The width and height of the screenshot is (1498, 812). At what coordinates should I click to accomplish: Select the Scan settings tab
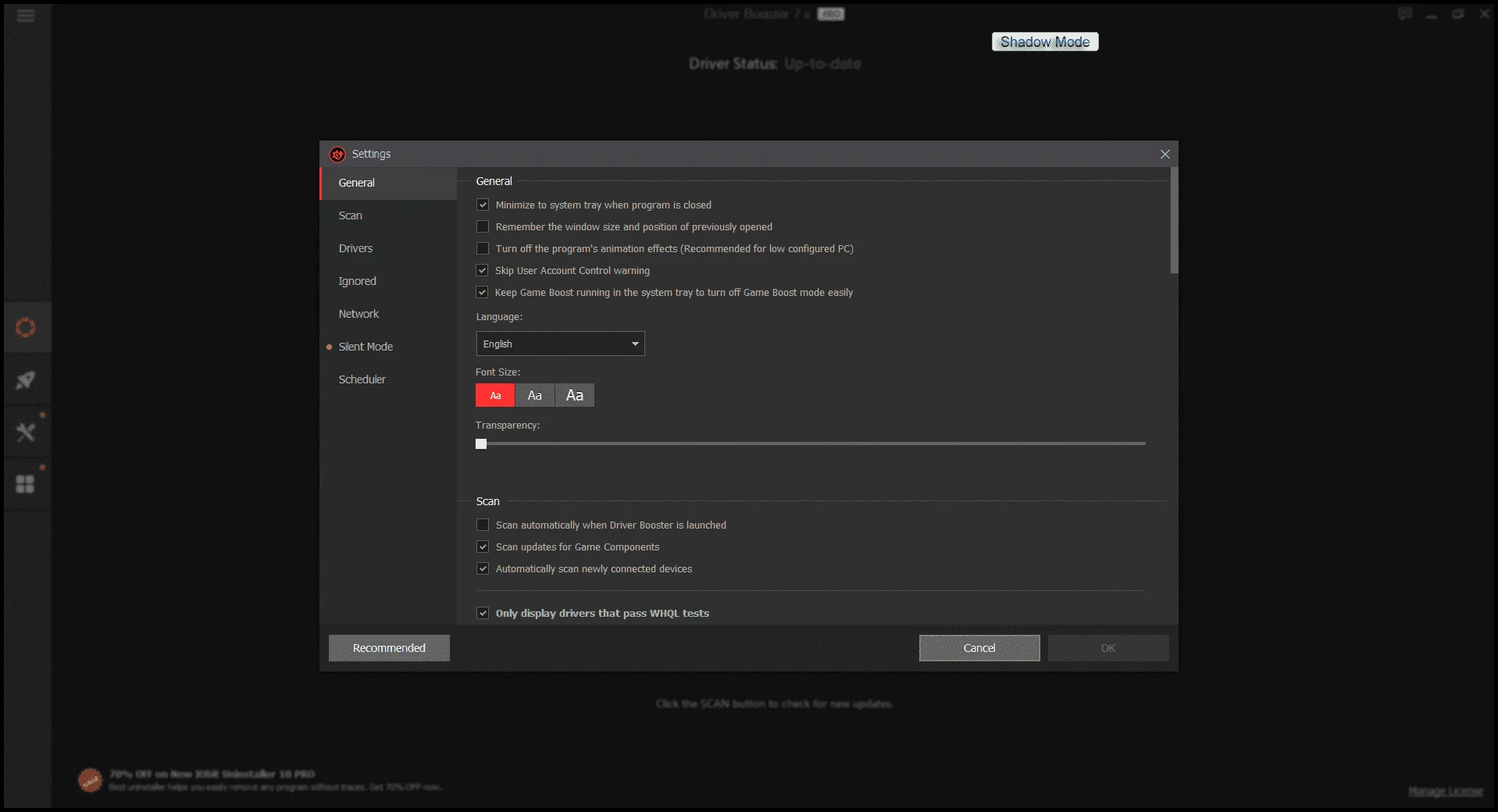[x=388, y=215]
